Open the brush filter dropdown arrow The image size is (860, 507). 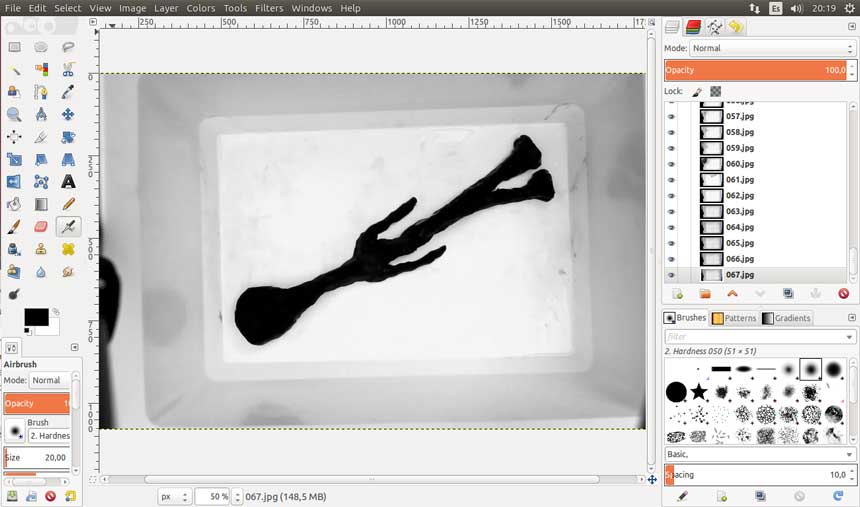click(x=849, y=337)
